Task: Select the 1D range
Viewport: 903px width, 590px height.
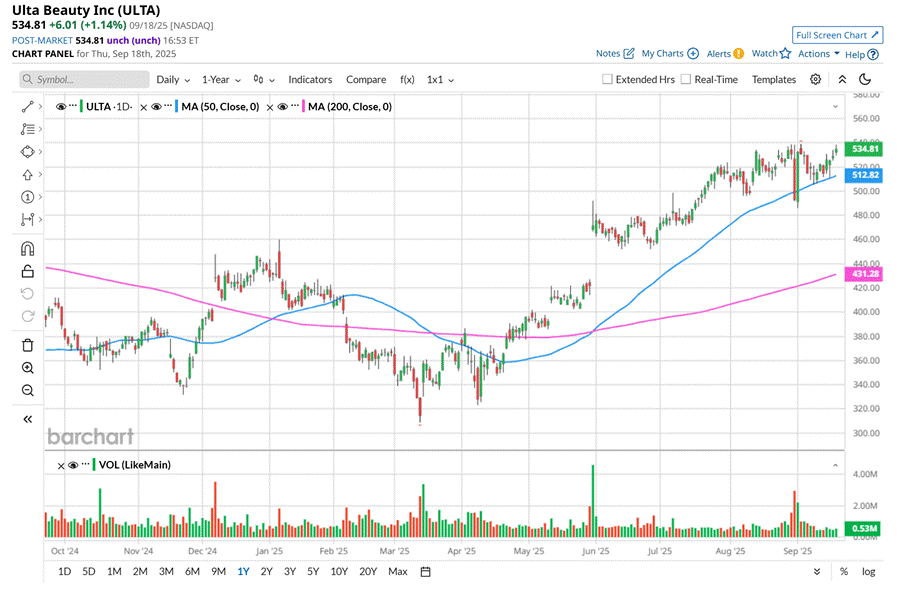Action: [x=64, y=572]
